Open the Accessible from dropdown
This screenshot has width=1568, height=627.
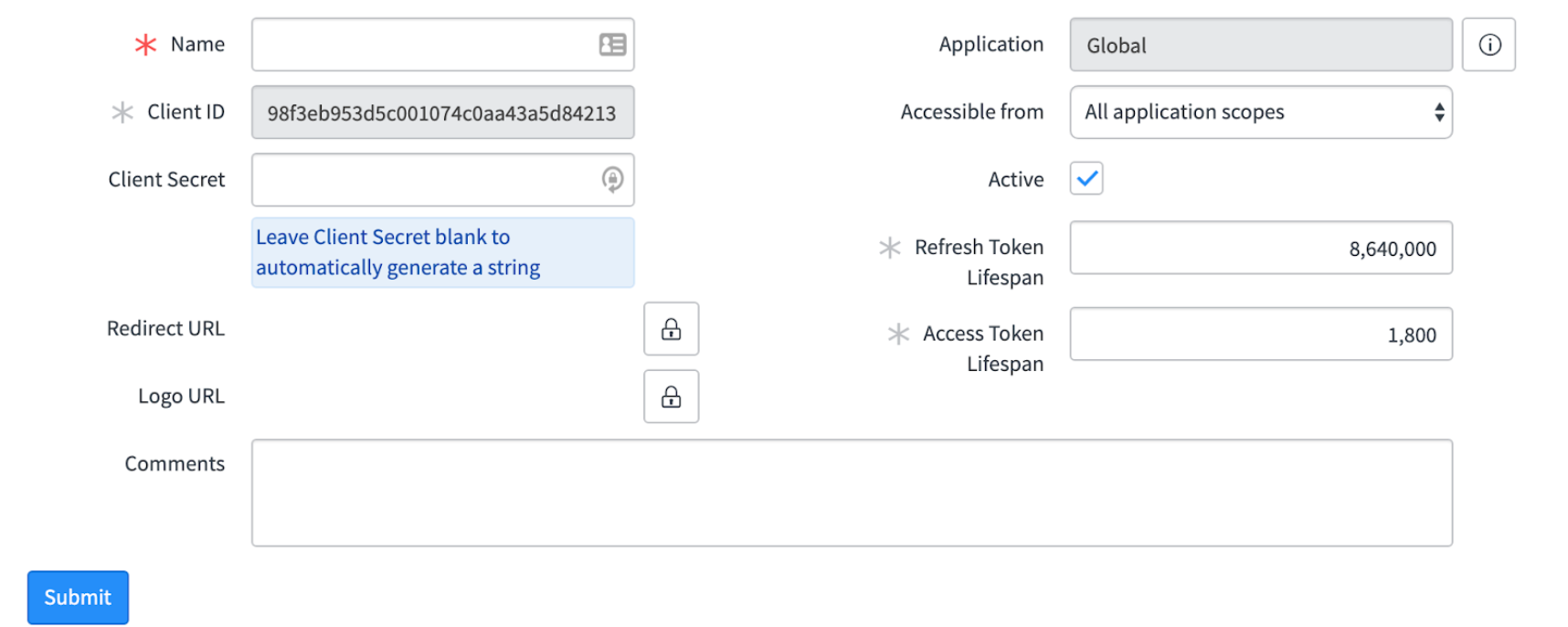coord(1260,112)
